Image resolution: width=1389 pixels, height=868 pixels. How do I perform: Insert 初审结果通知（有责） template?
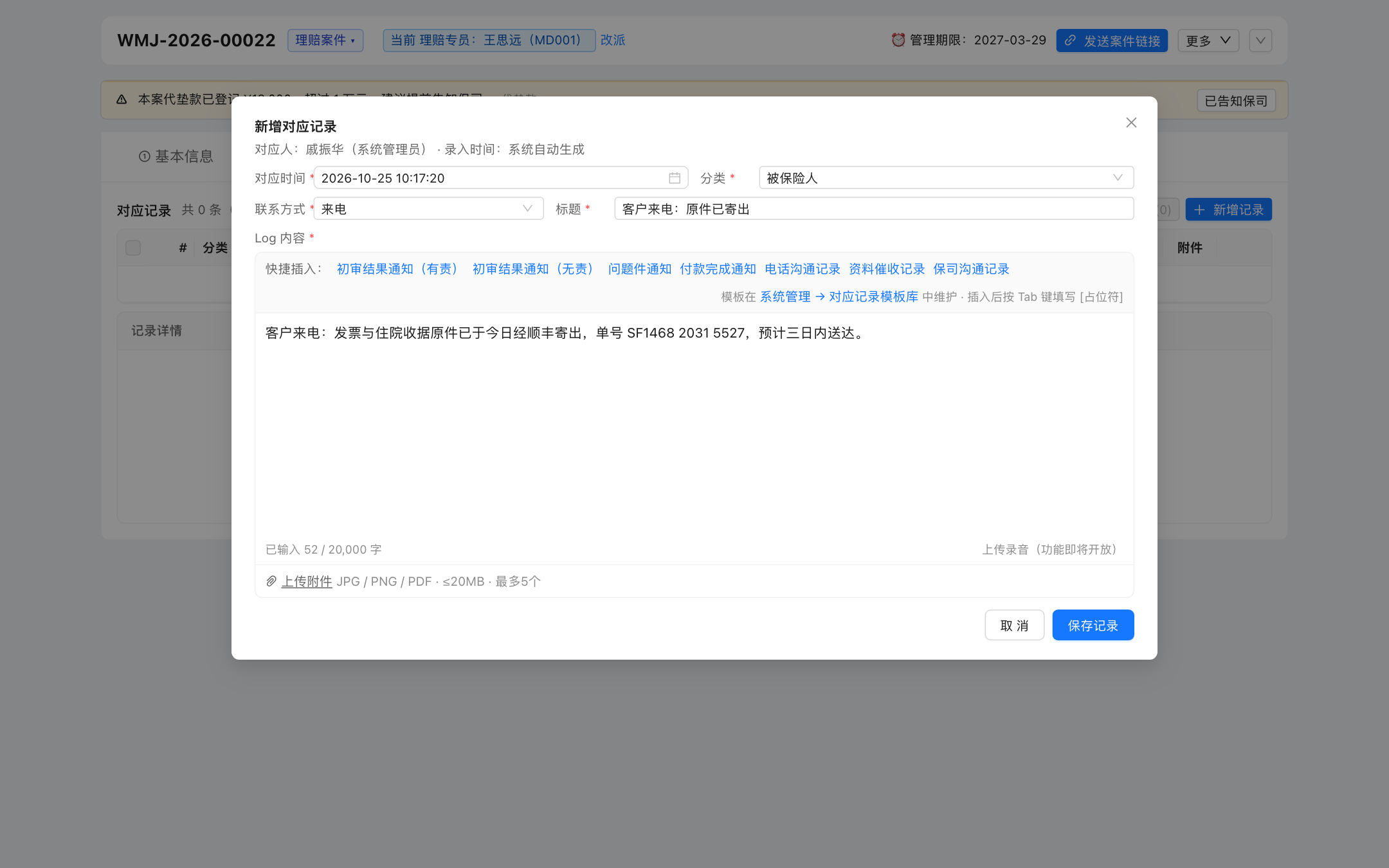click(x=399, y=269)
